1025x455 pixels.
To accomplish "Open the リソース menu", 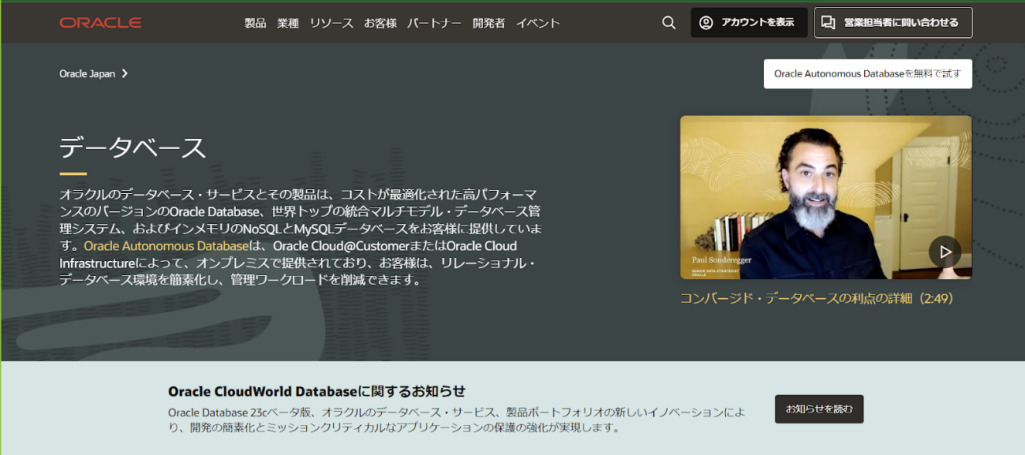I will pyautogui.click(x=331, y=23).
